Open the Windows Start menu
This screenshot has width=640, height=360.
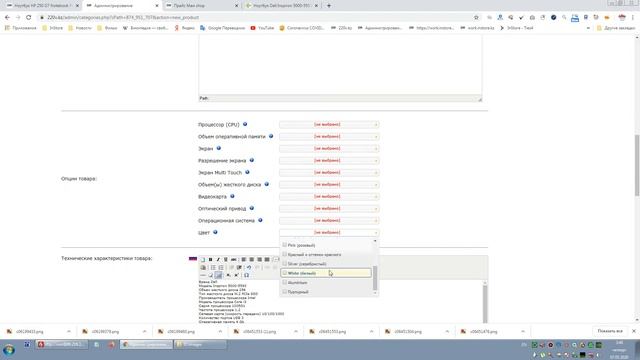pos(9,350)
